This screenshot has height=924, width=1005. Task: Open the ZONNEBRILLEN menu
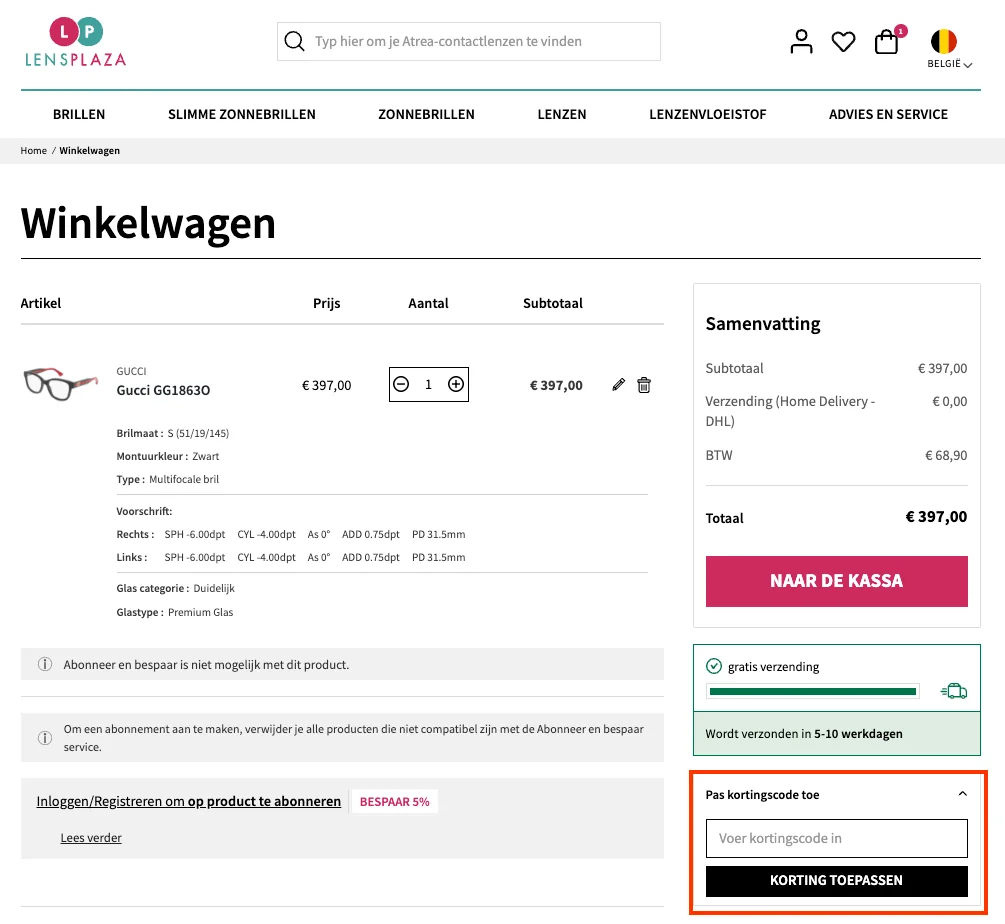426,114
